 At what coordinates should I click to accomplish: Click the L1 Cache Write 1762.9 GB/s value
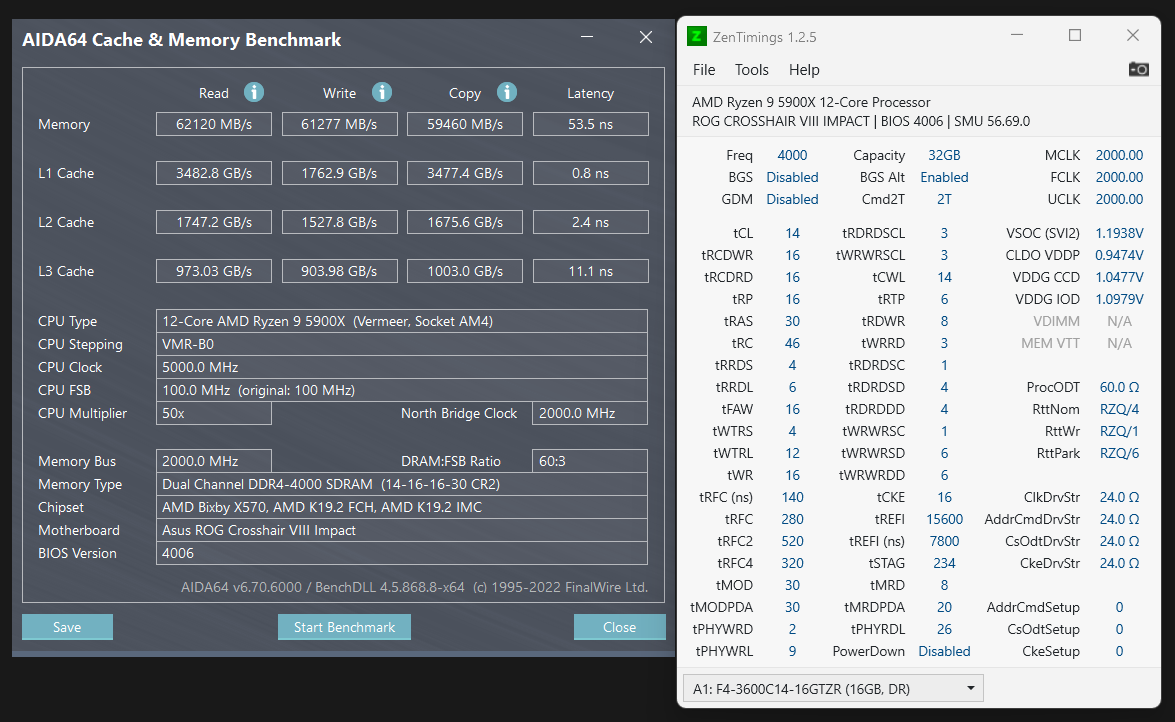[339, 173]
